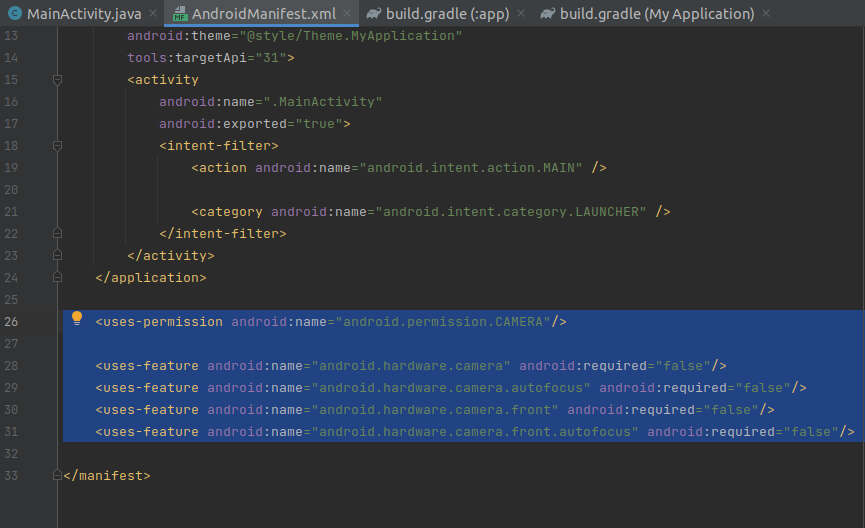Viewport: 865px width, 528px height.
Task: Click fold marker at closing application tag
Action: pos(57,277)
